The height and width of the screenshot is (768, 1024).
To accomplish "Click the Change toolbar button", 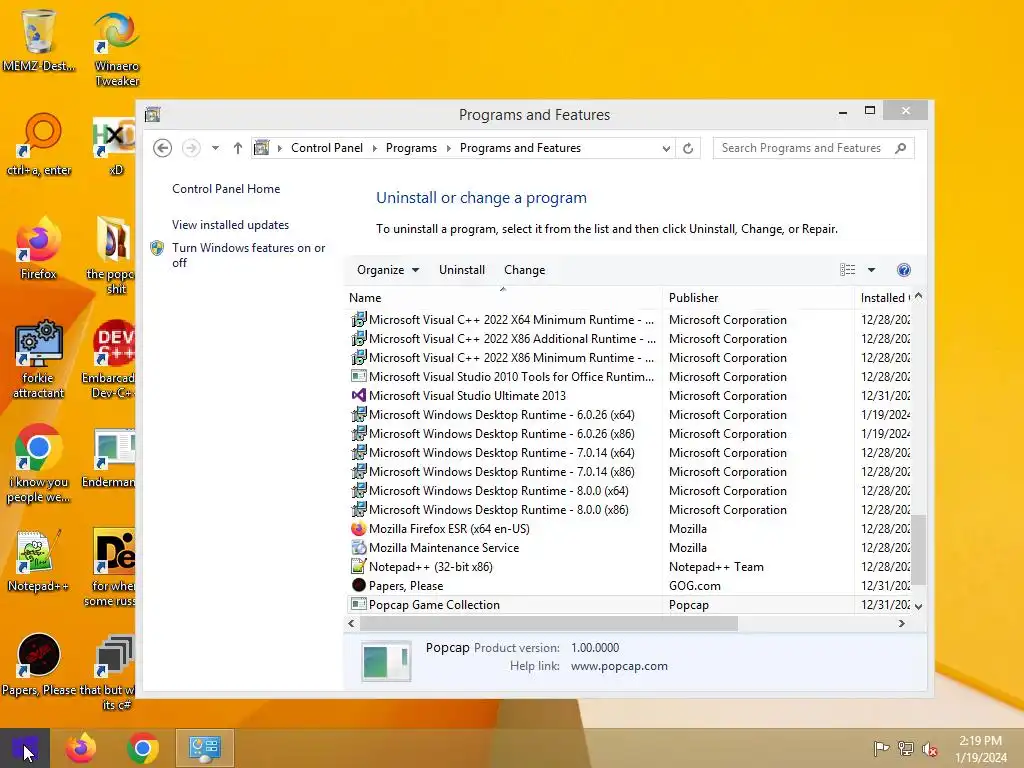I will coord(524,270).
